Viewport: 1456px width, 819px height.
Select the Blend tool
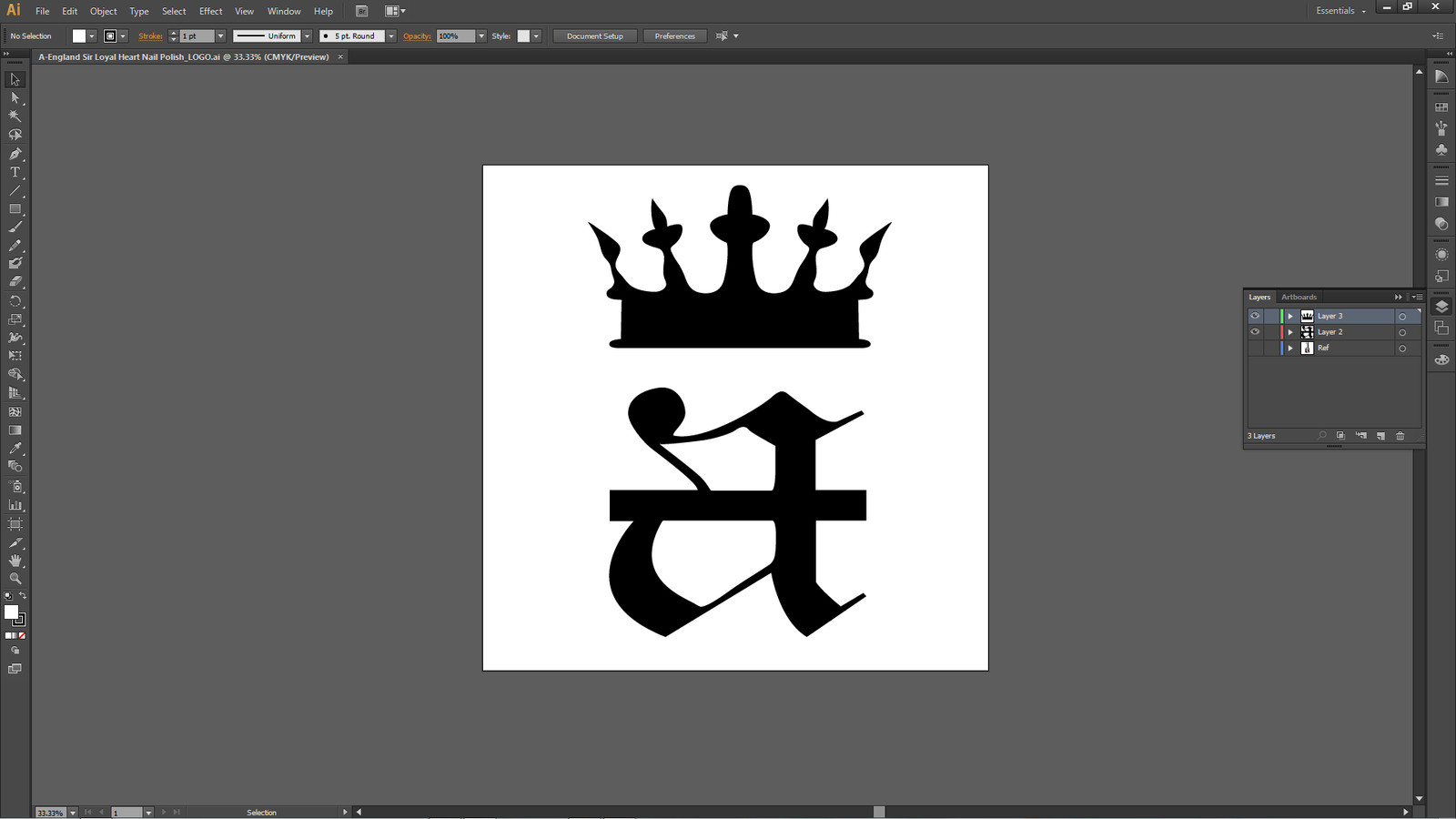coord(15,467)
